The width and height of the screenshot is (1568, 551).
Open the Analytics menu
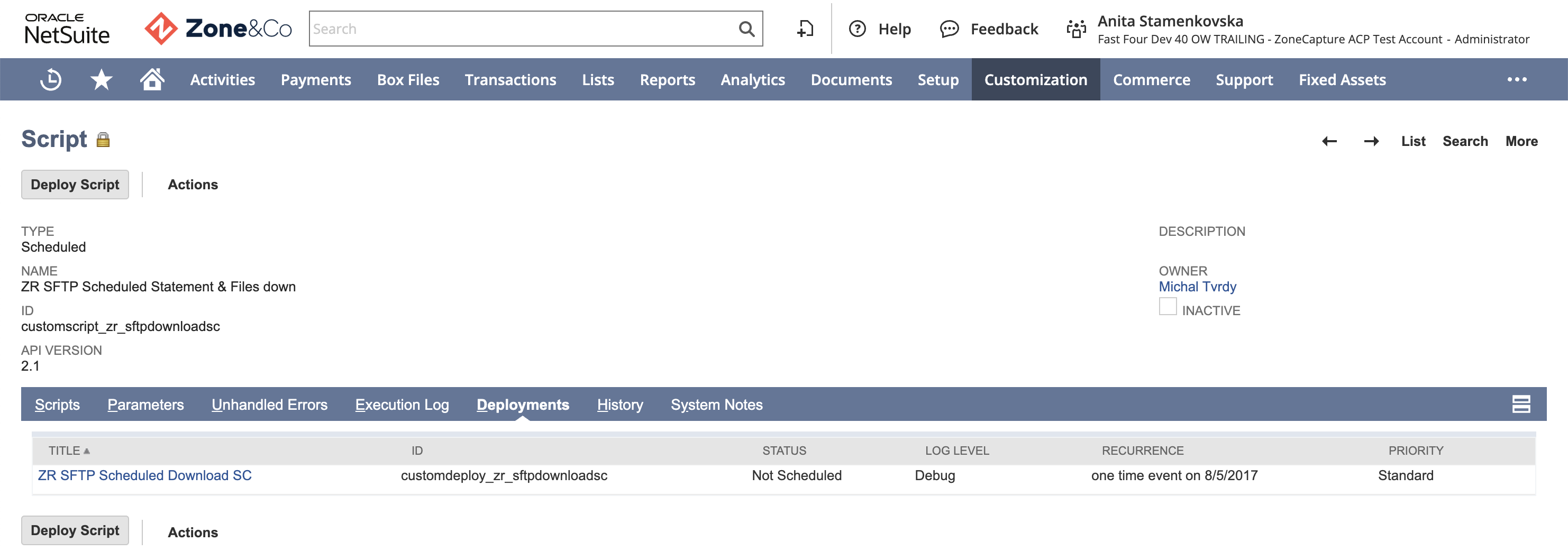tap(752, 80)
